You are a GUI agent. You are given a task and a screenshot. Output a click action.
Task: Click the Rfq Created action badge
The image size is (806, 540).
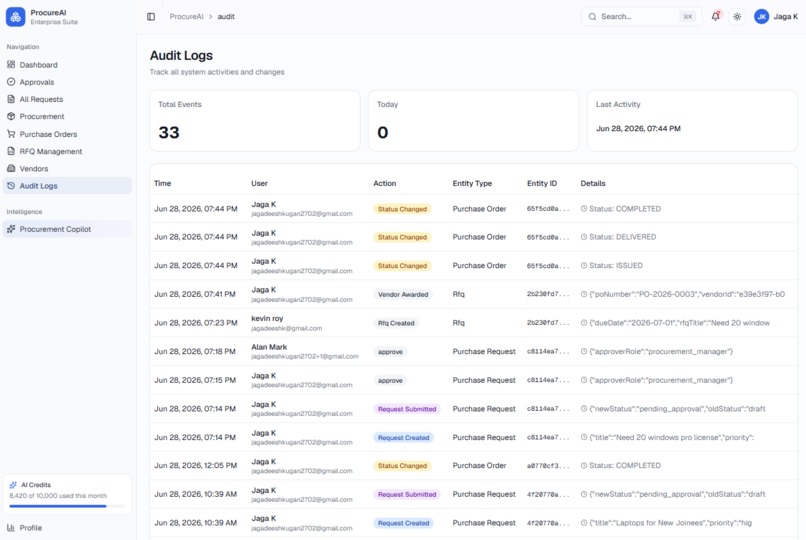[396, 323]
